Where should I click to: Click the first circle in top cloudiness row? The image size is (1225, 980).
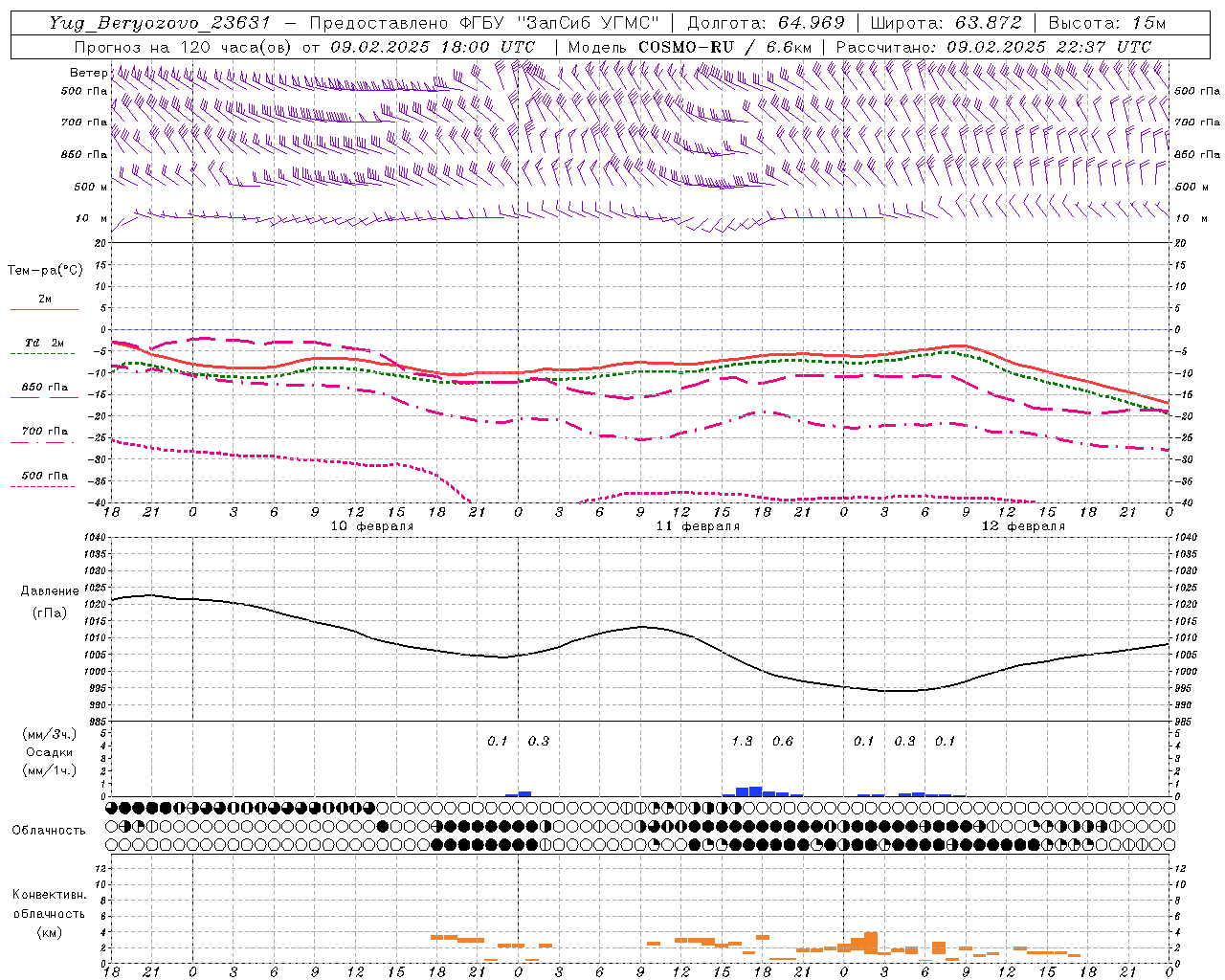tap(112, 808)
